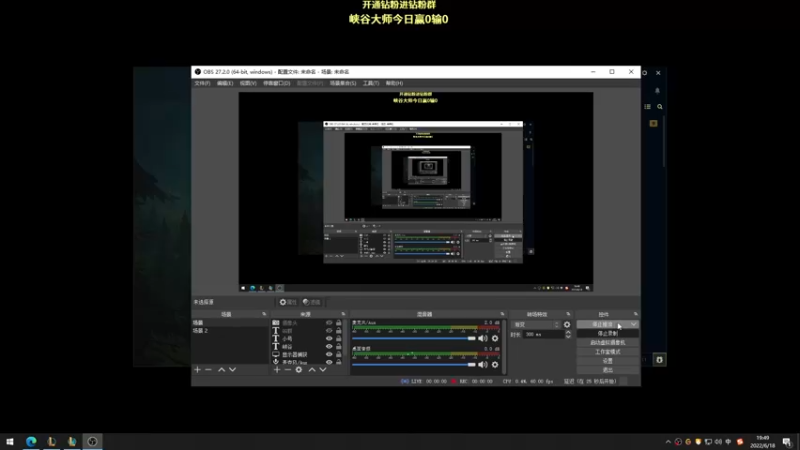Pop out the scene transitions dock panel
Image resolution: width=800 pixels, height=450 pixels.
point(568,314)
